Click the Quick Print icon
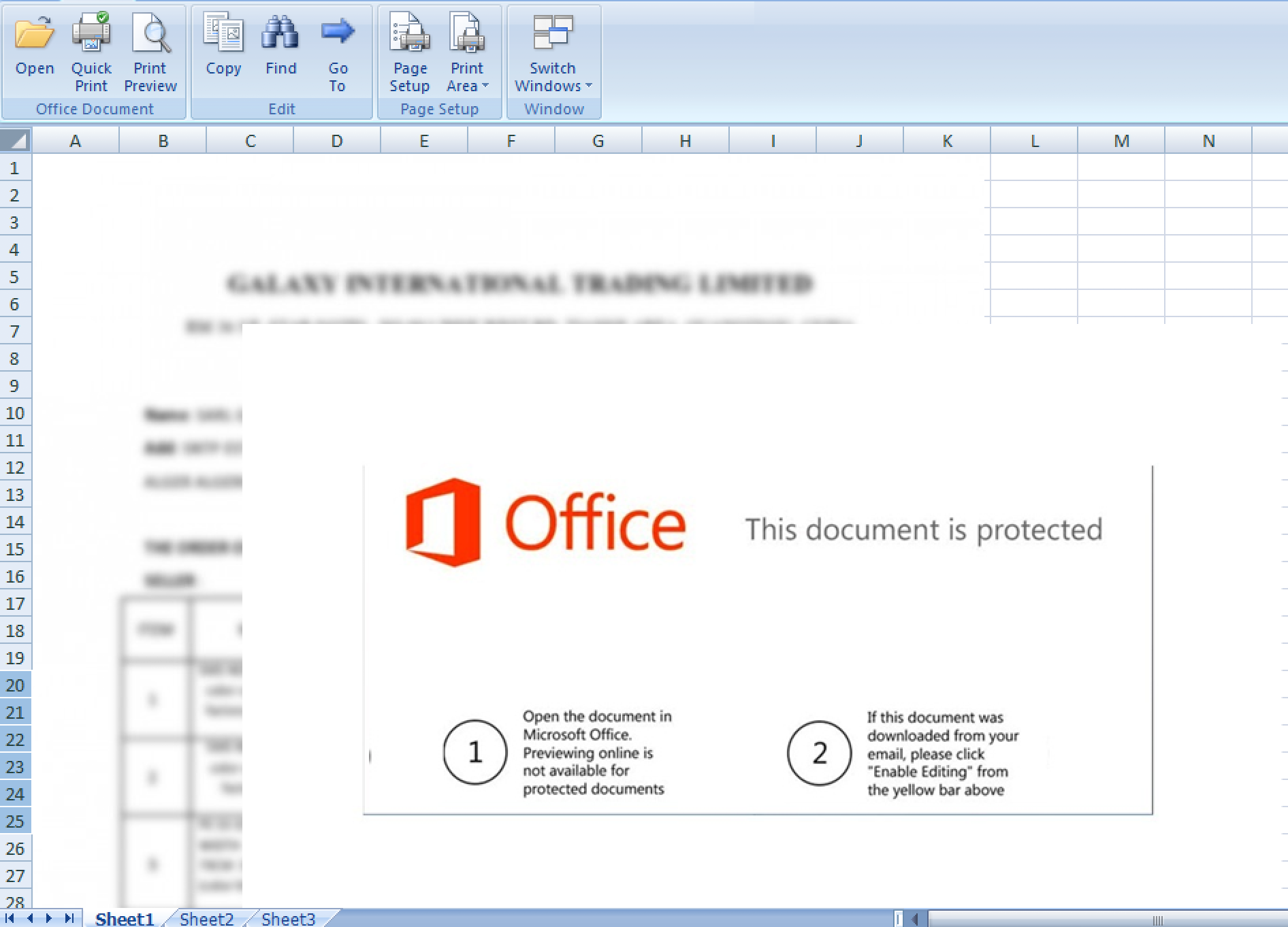This screenshot has width=1288, height=927. coord(91,33)
